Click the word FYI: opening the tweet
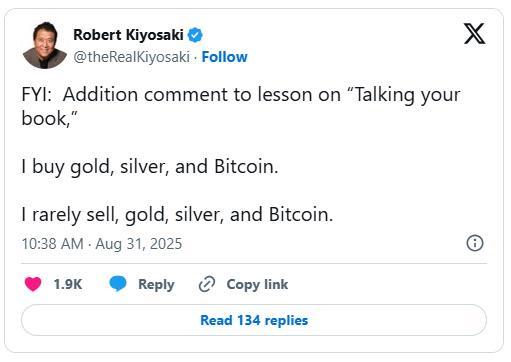This screenshot has width=511, height=362. [37, 94]
